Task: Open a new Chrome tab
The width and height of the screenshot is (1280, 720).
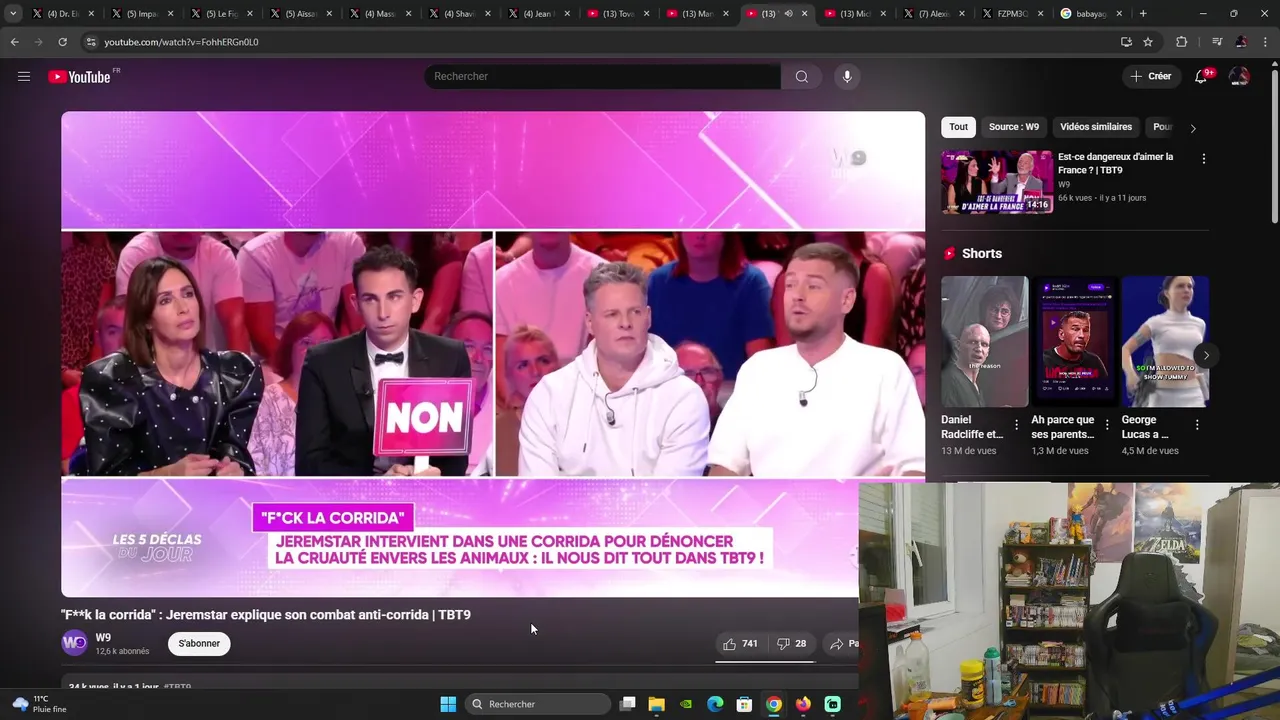Action: coord(1143,14)
